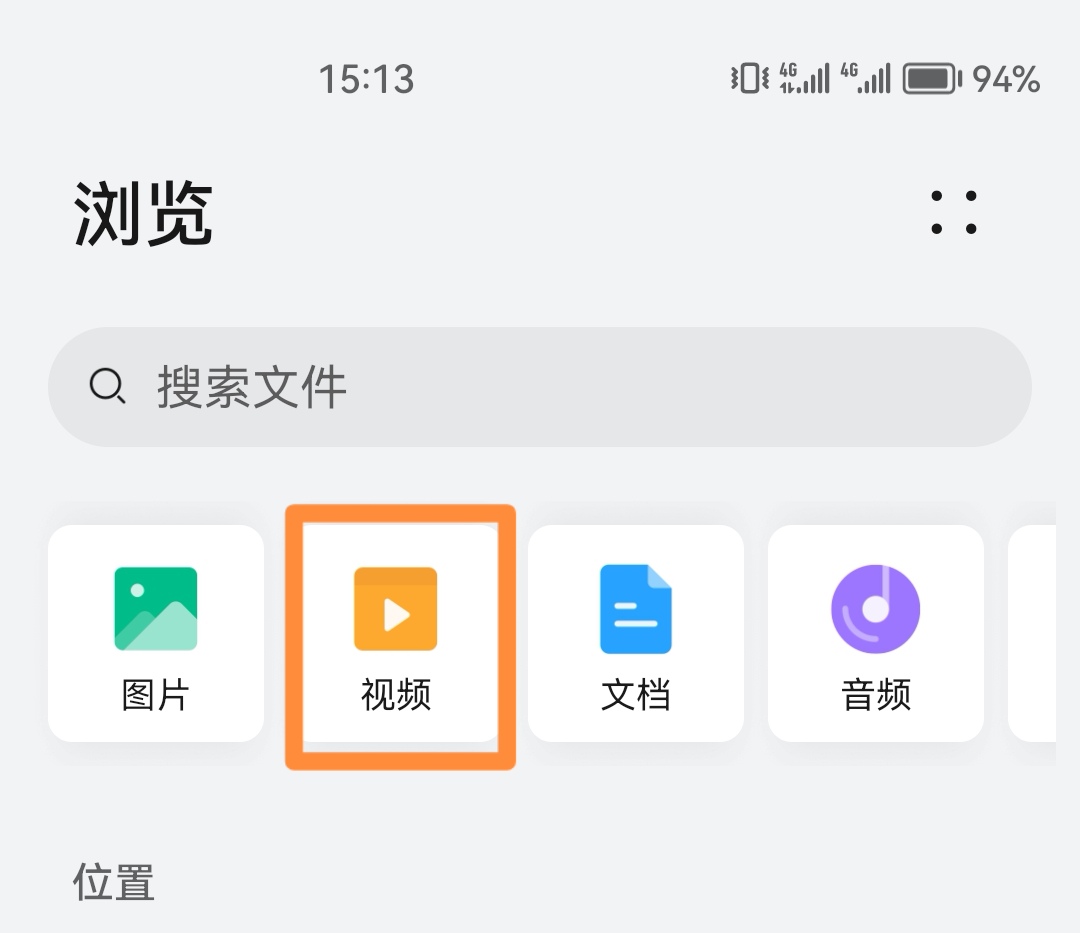This screenshot has width=1080, height=933.
Task: Tap the 浏览 (Browse) page title
Action: coord(143,214)
